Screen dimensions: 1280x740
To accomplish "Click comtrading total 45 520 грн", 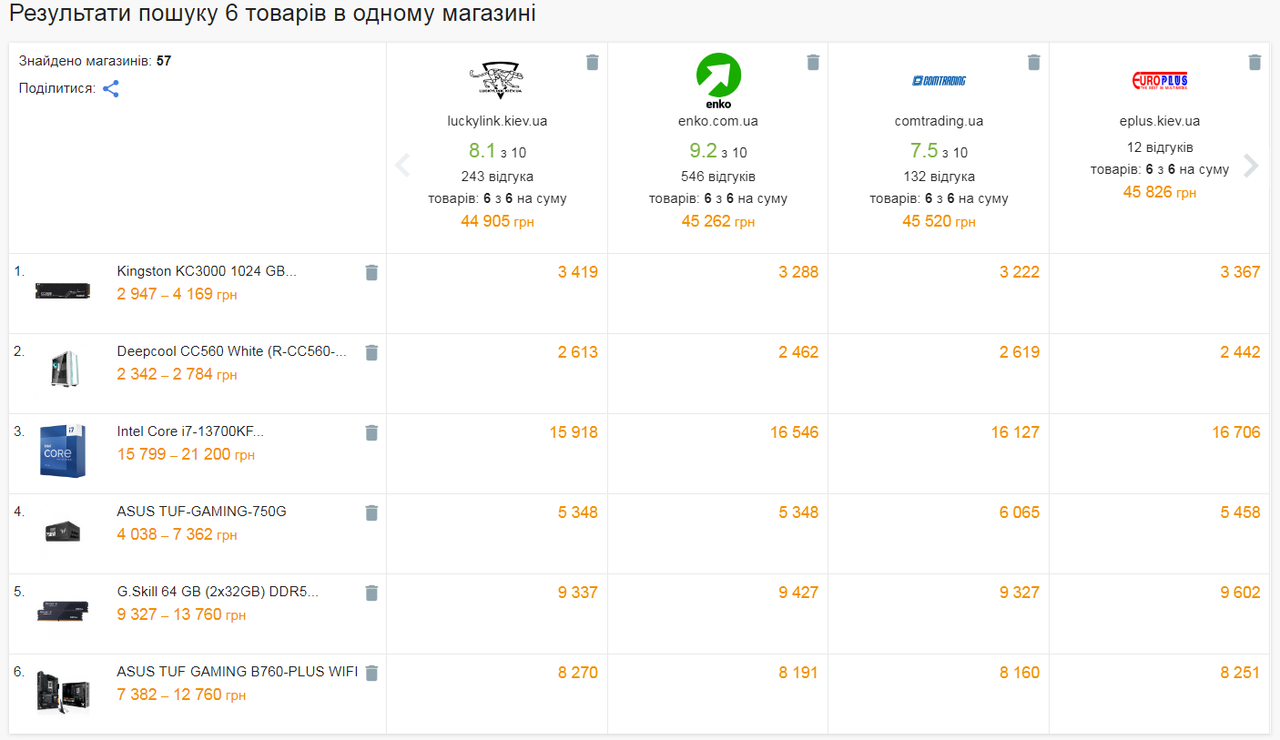I will [939, 221].
